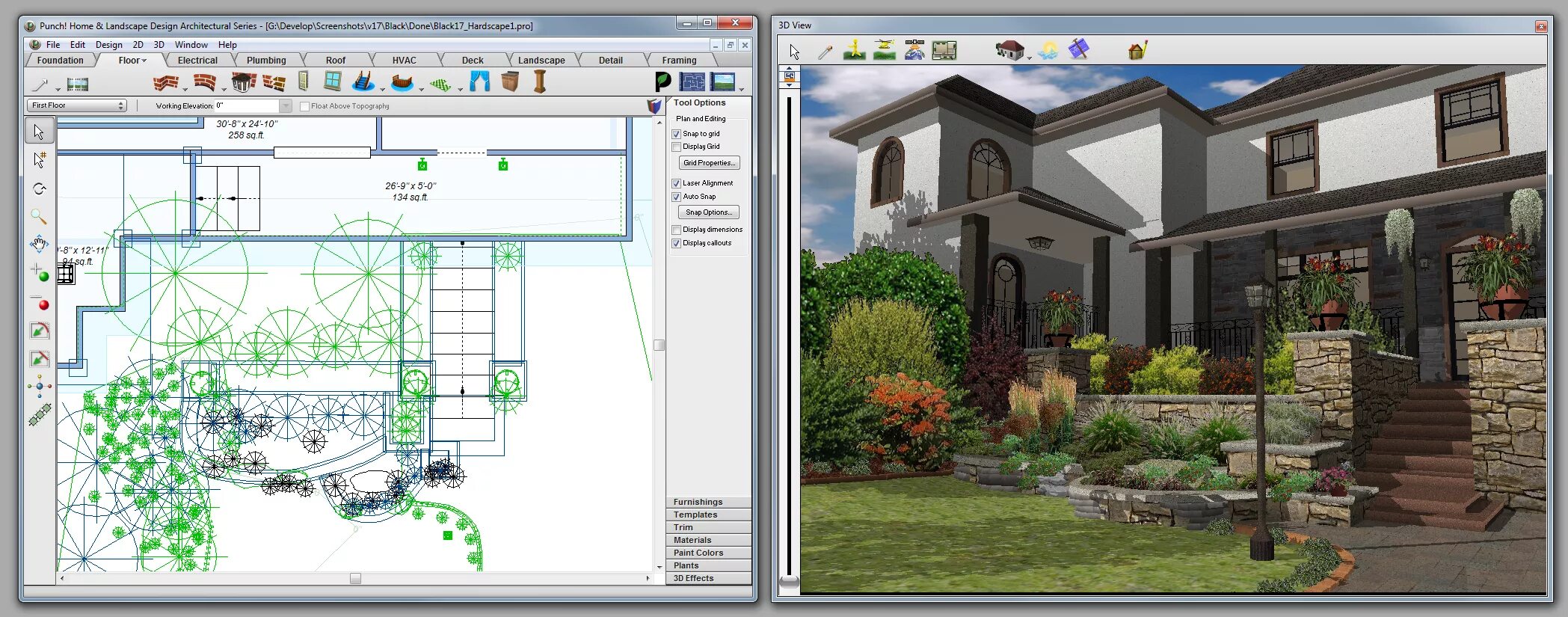Expand the staircase tool dropdown arrow
Viewport: 1568px width, 617px height.
(x=383, y=90)
